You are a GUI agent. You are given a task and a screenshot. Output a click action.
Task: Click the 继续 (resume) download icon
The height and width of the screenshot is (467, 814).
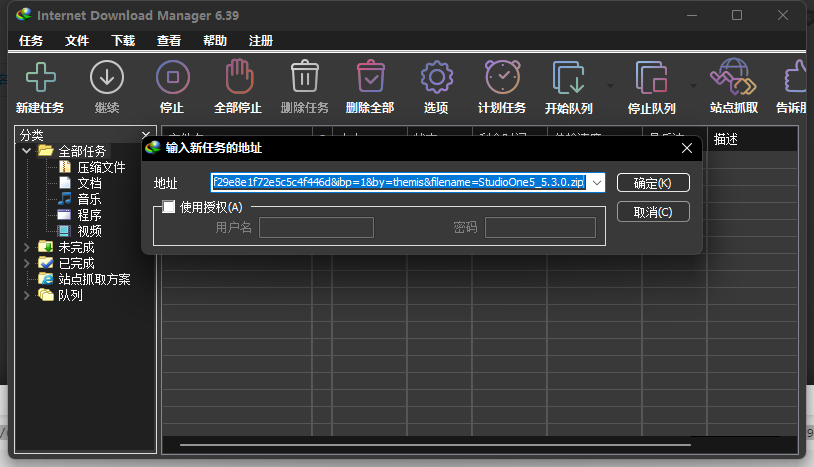107,77
